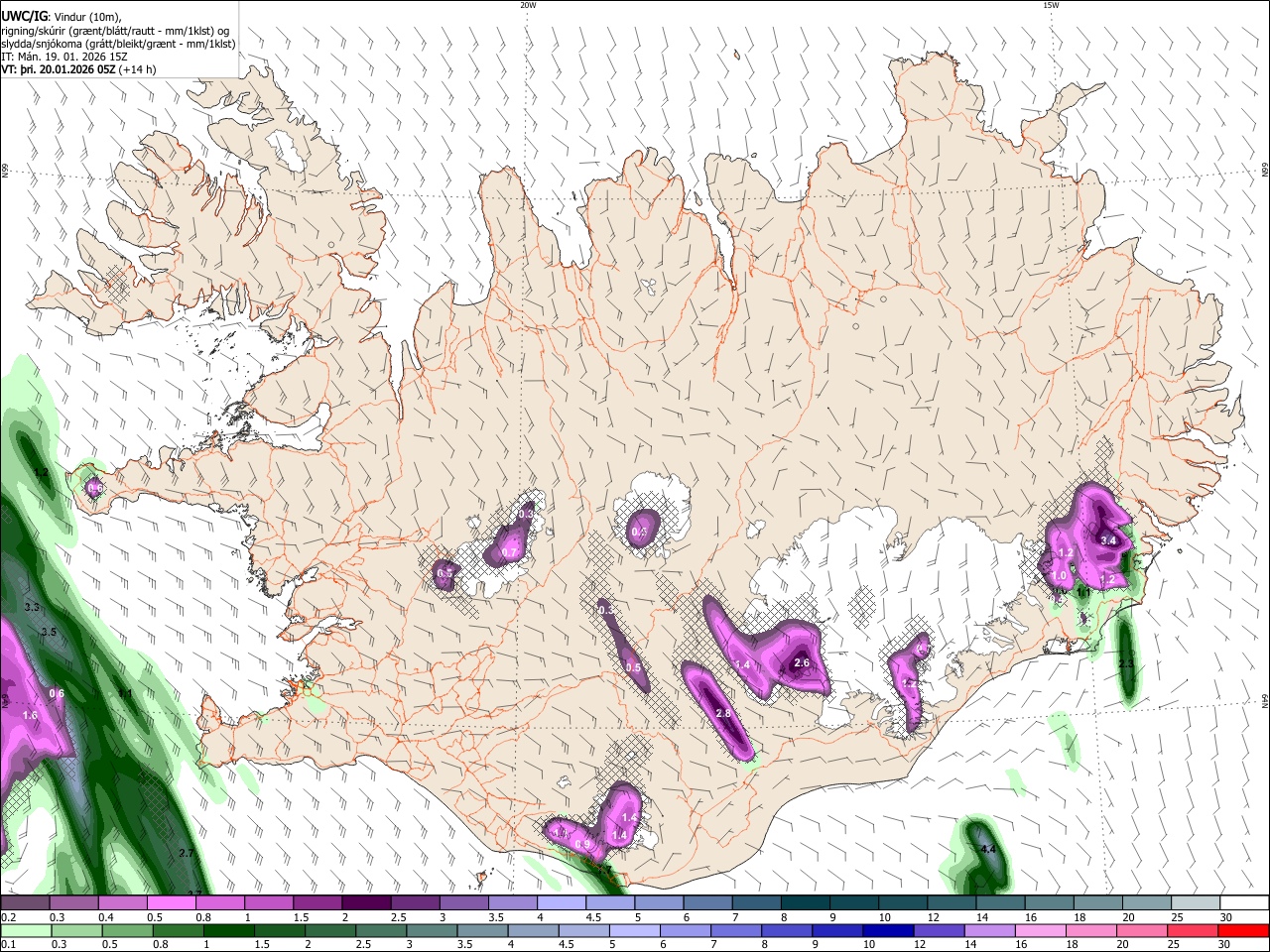The height and width of the screenshot is (952, 1270).
Task: Click the 20W longitude label
Action: tap(528, 5)
